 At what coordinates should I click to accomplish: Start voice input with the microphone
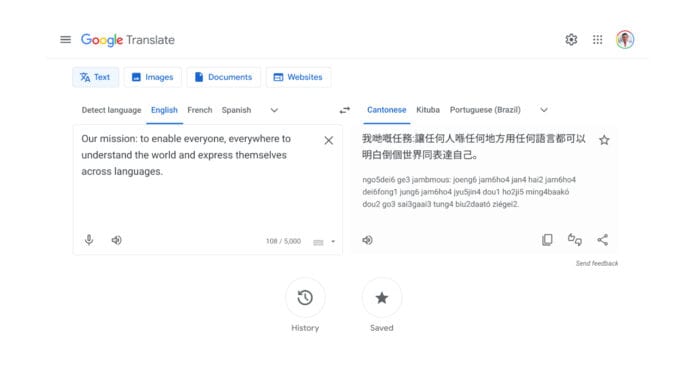(89, 240)
